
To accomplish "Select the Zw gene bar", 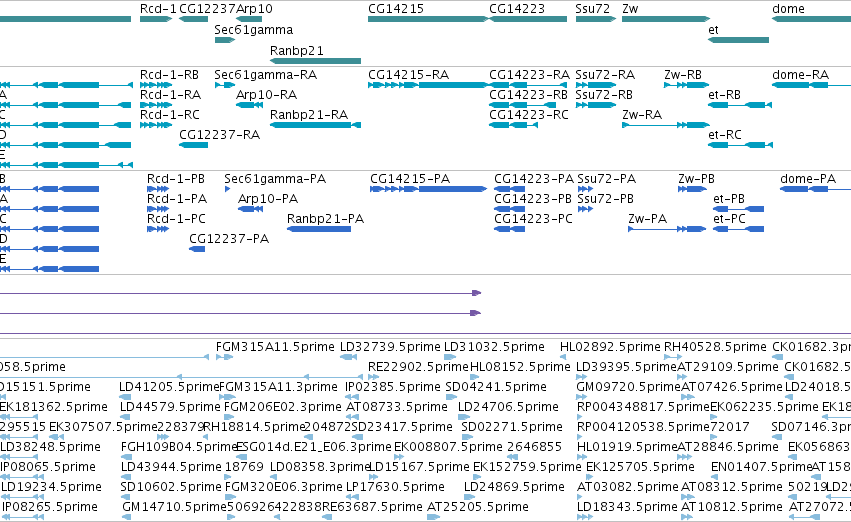I will point(666,19).
